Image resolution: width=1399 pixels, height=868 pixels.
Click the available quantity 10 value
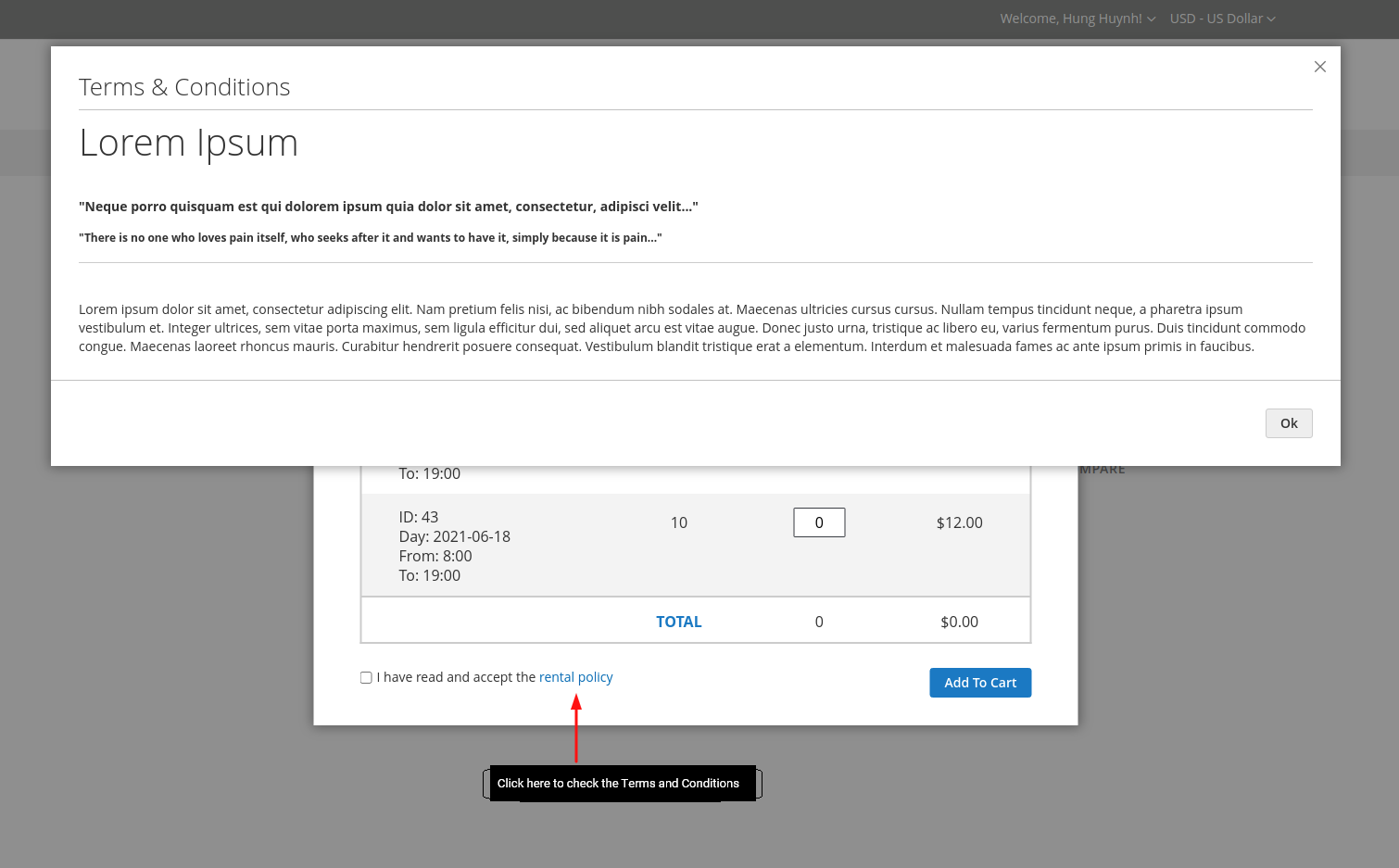678,522
